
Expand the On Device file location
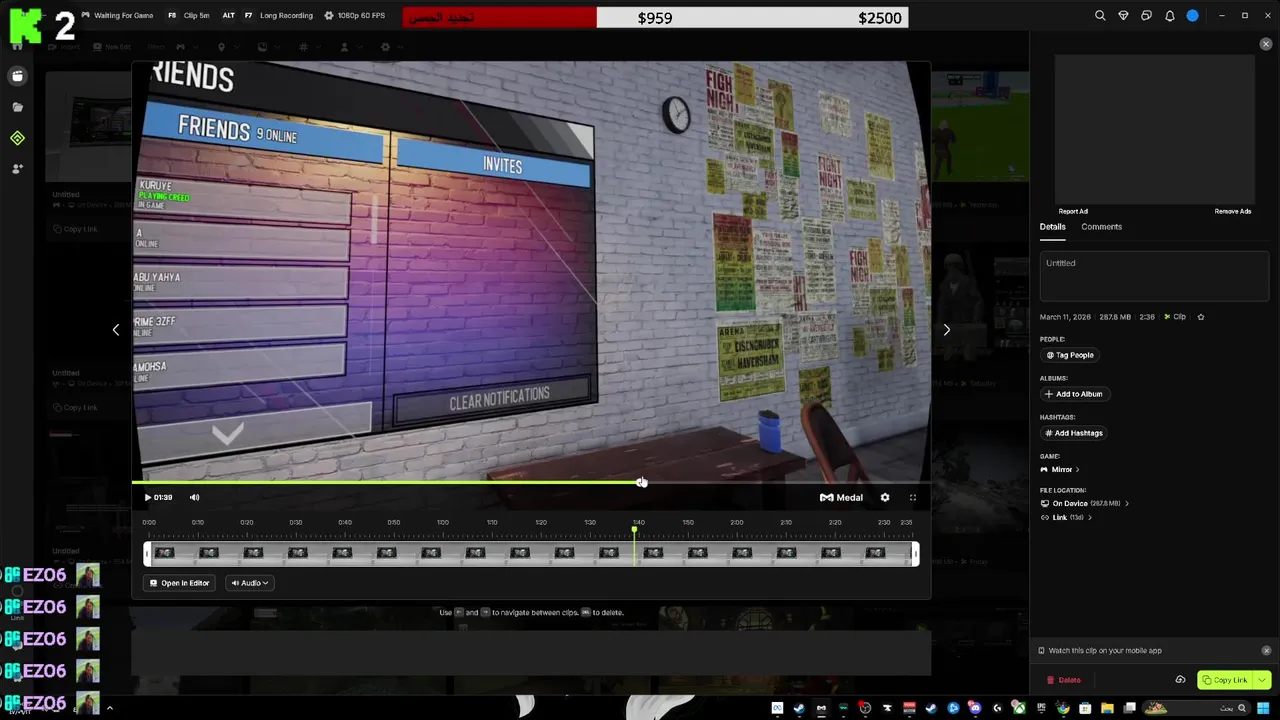tap(1085, 503)
